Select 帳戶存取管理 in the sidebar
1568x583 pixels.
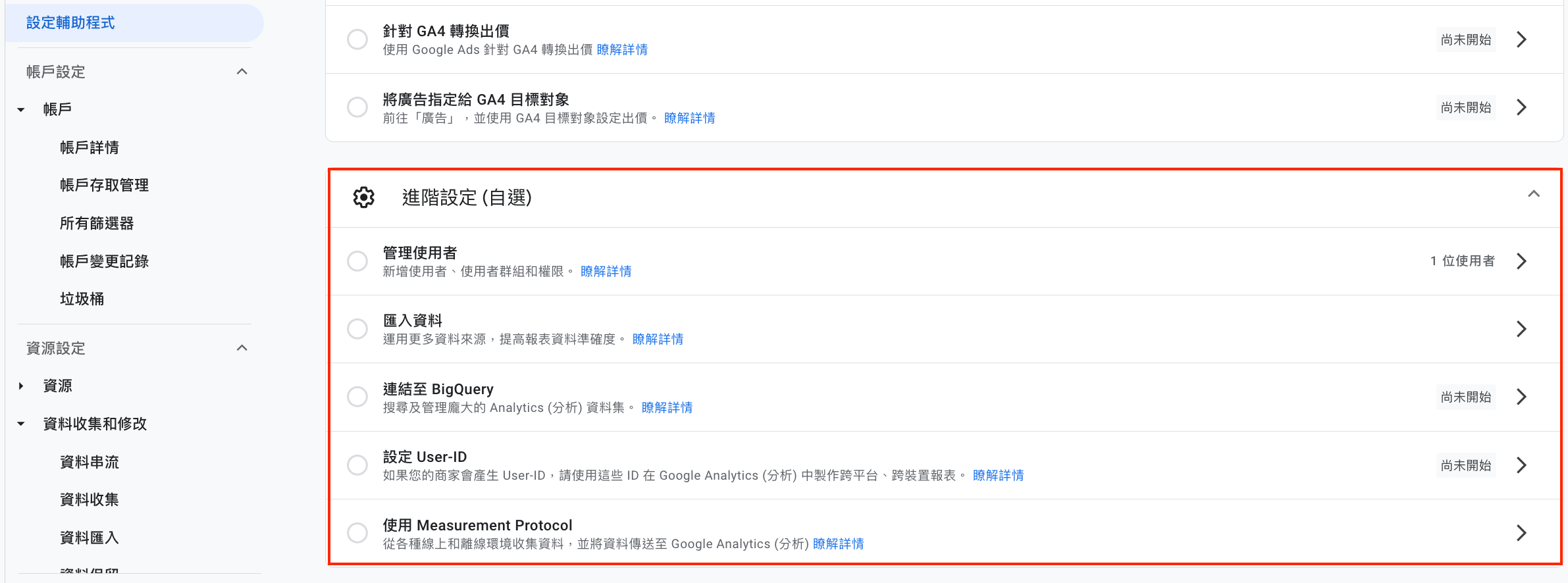[x=104, y=186]
